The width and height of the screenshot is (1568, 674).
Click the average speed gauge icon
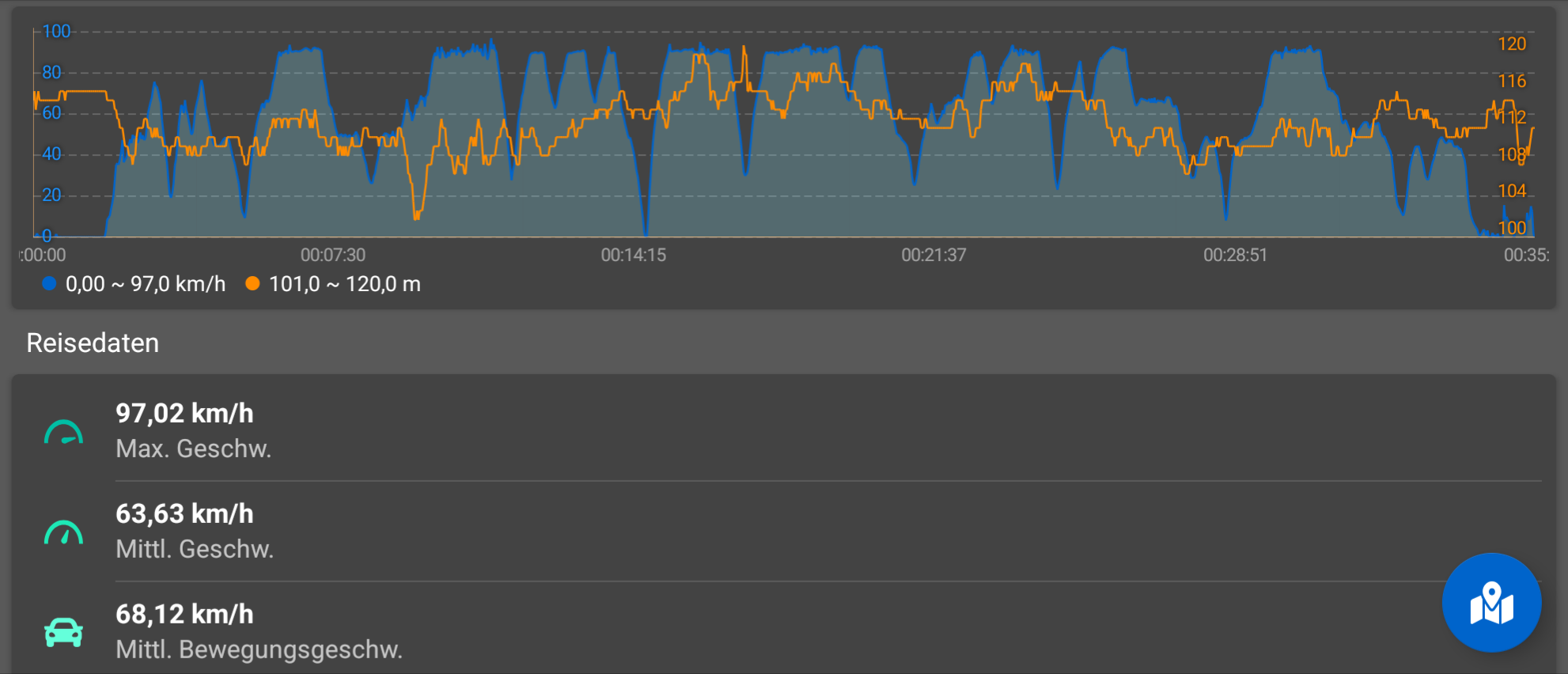coord(63,533)
